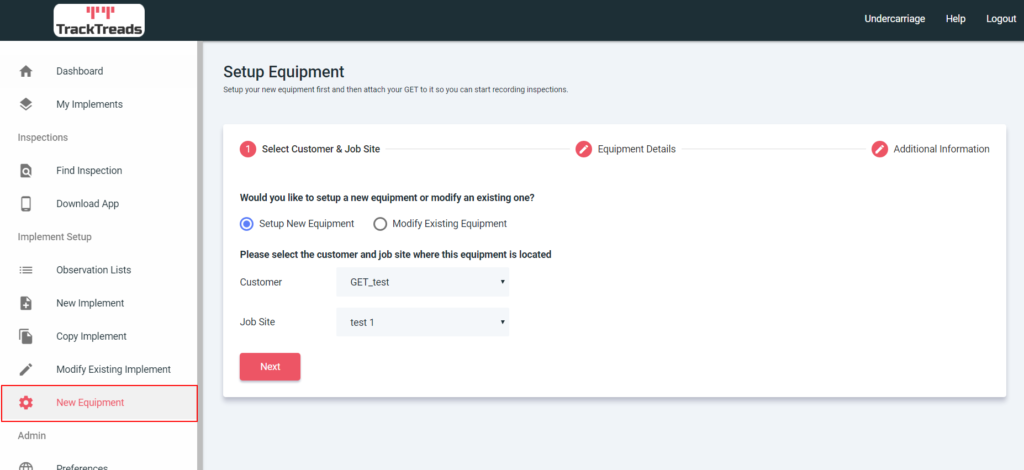Screen dimensions: 1024x470
Task: Select Modify Existing Equipment radio button
Action: (x=380, y=224)
